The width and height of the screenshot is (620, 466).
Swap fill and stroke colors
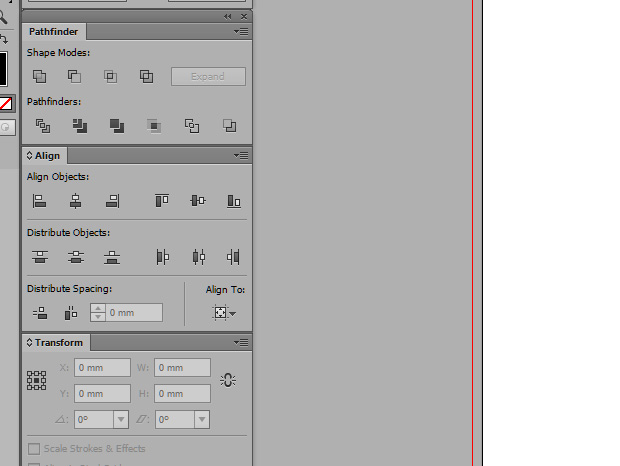coord(4,39)
